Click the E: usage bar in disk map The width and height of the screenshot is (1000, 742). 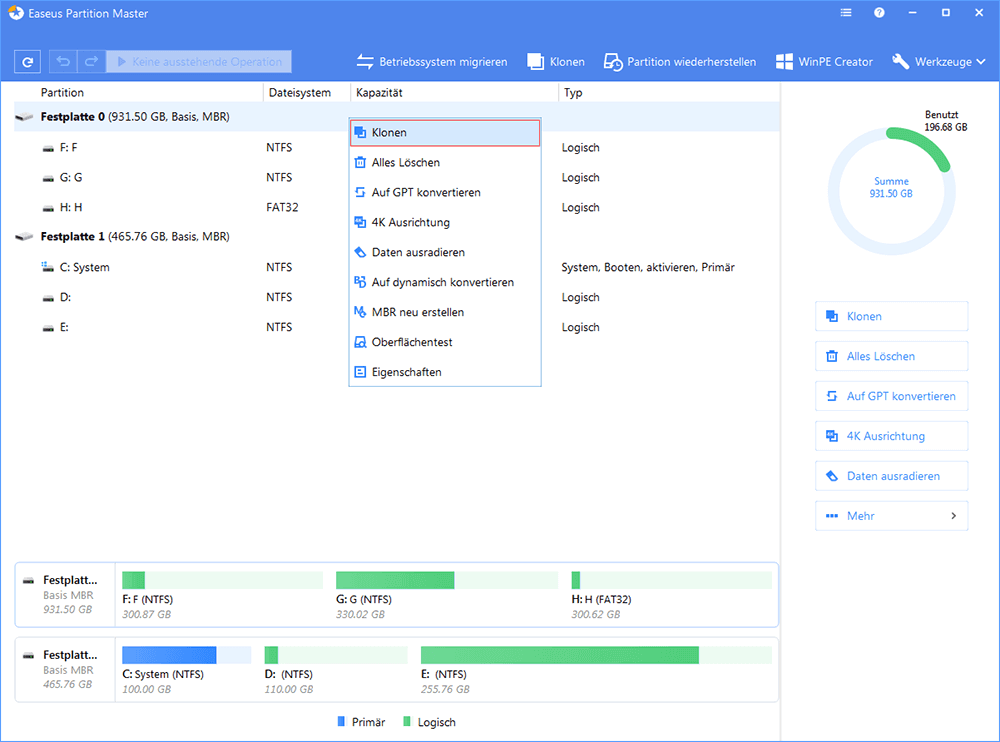click(x=596, y=655)
